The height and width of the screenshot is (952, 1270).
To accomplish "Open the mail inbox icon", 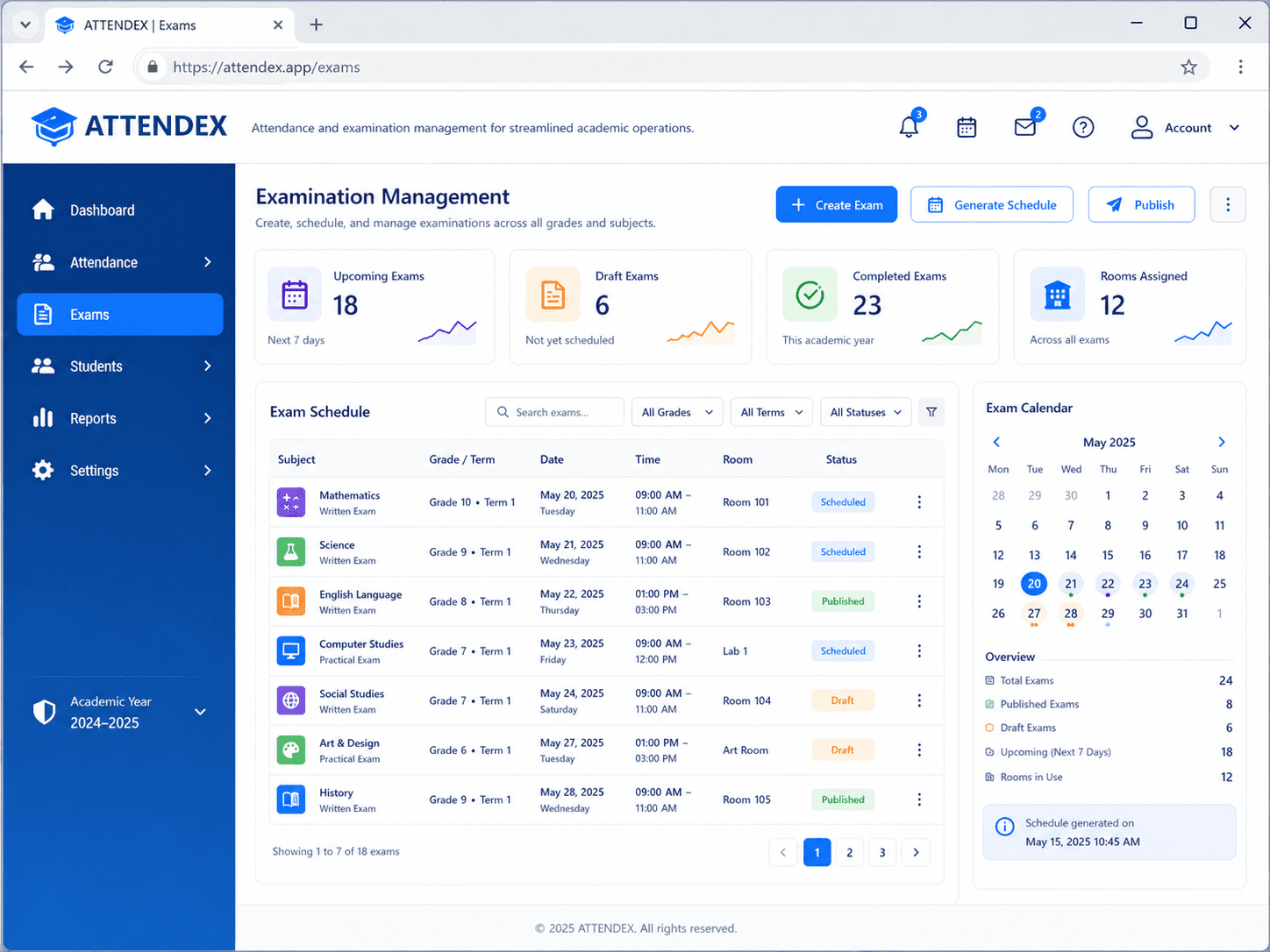I will click(x=1024, y=127).
